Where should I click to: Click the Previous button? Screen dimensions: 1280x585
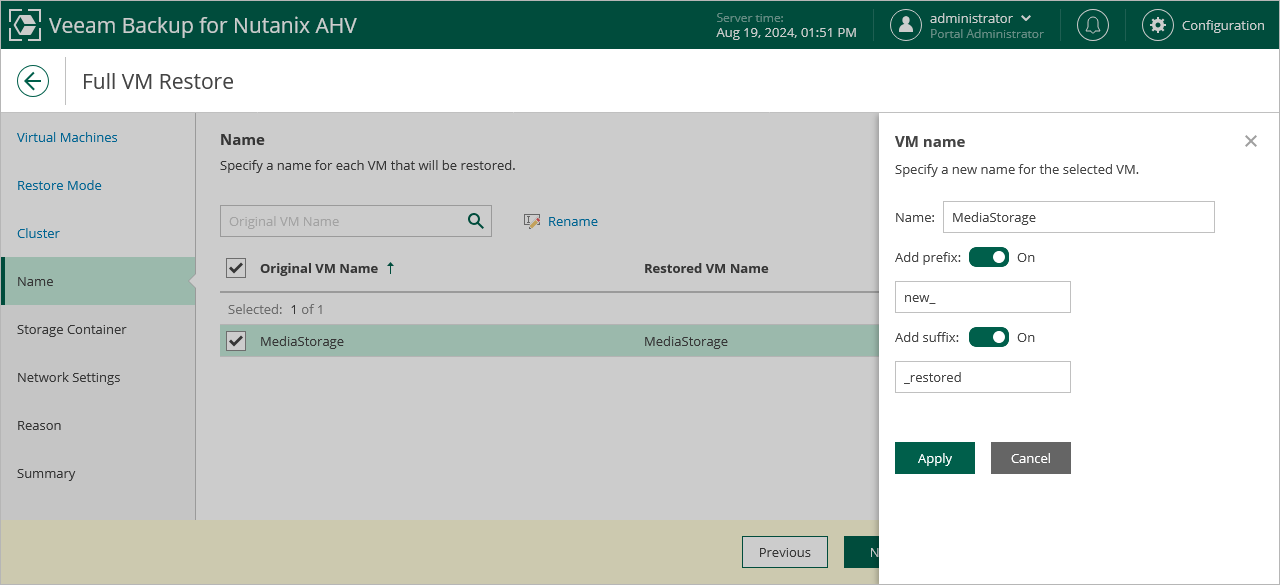click(x=785, y=552)
